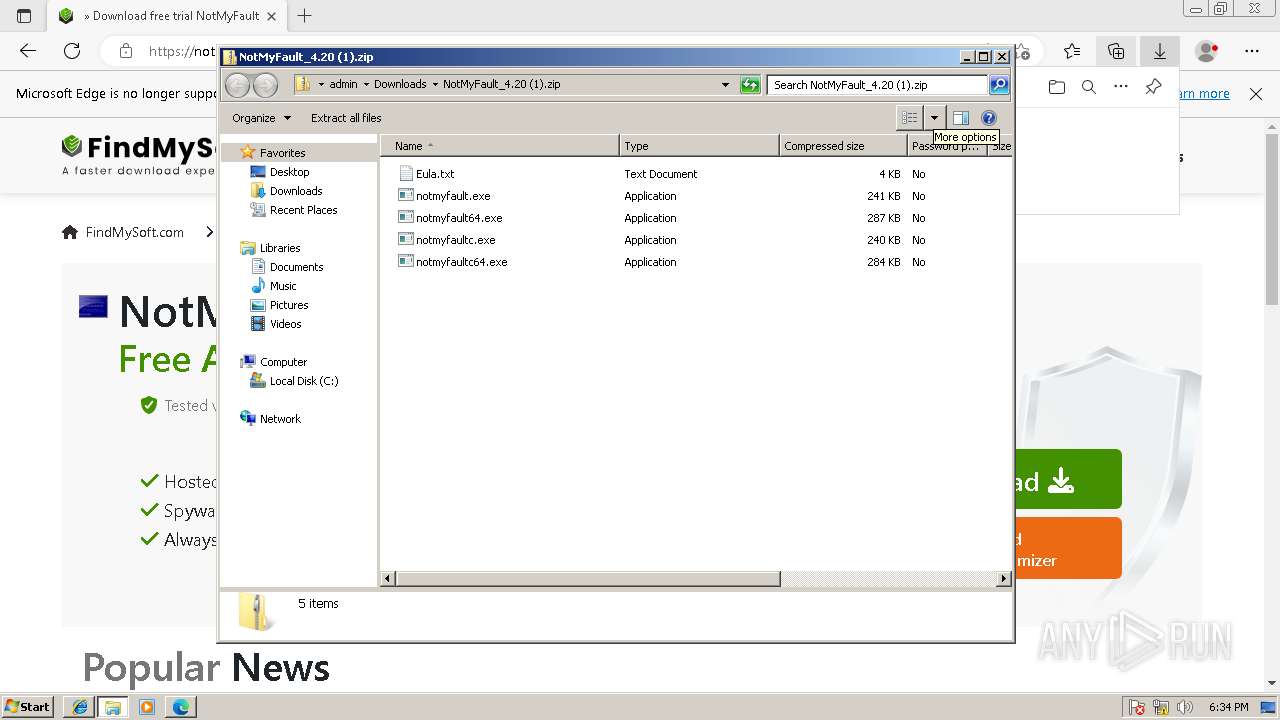Open downloads folder icon in Edge flyout
Image resolution: width=1280 pixels, height=720 pixels.
[x=1057, y=87]
